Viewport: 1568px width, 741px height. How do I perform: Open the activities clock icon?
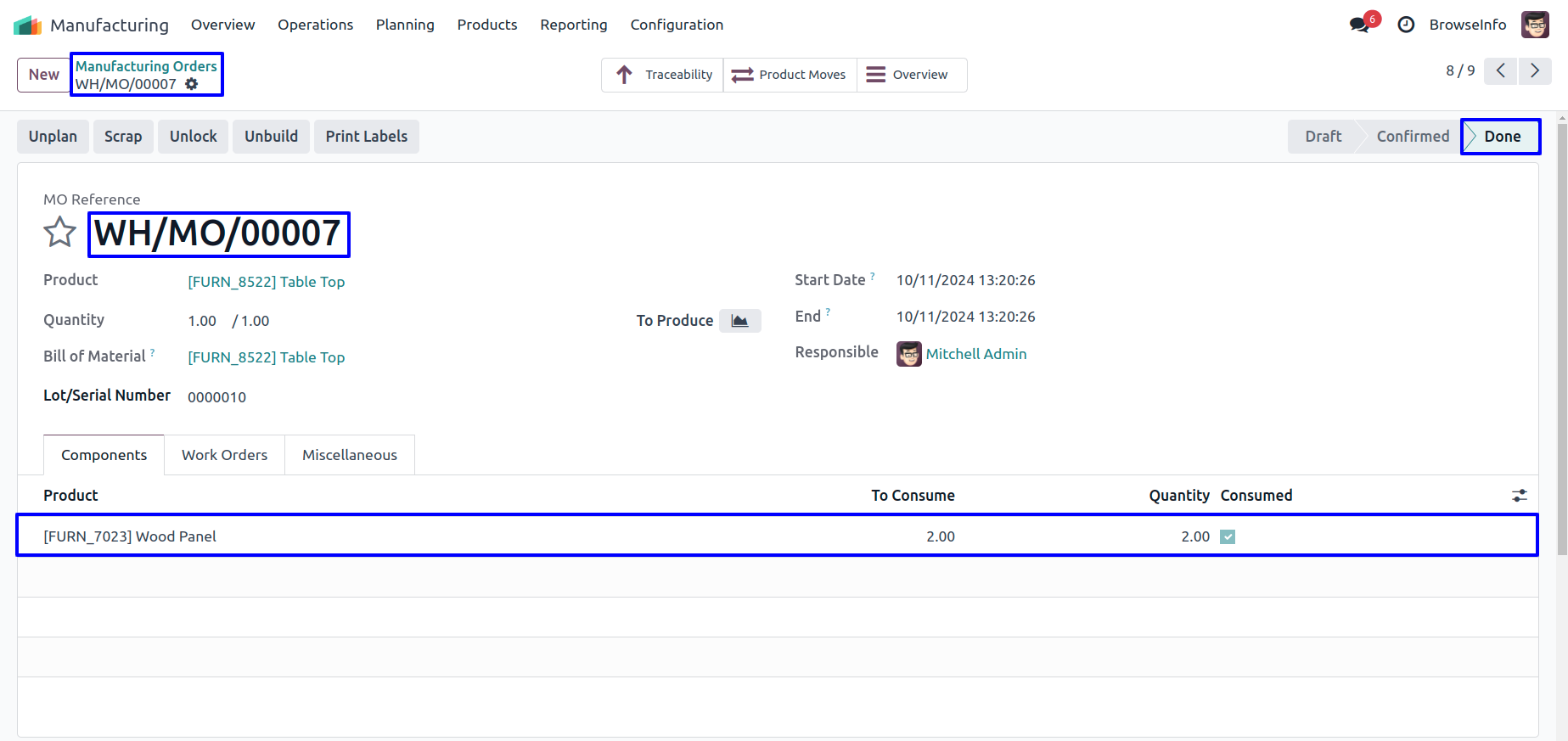(x=1406, y=25)
